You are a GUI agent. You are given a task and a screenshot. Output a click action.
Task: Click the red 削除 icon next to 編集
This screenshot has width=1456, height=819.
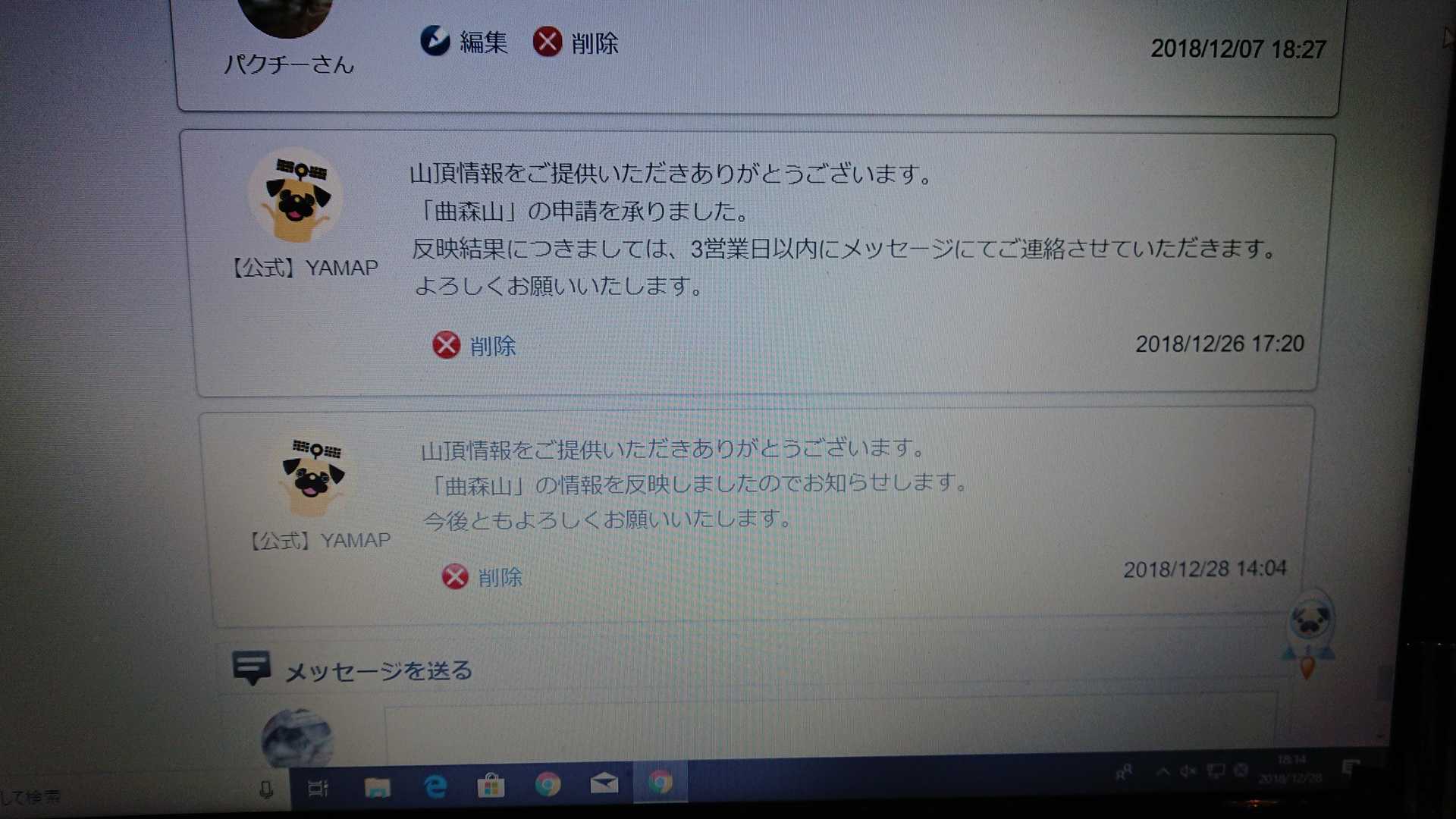pos(547,42)
